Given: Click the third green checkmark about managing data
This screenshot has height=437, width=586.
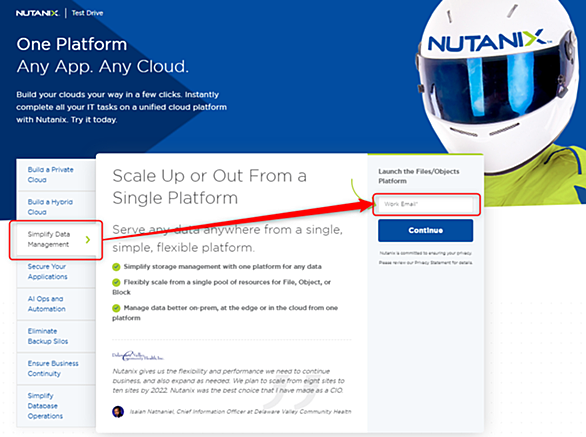Looking at the screenshot, I should [116, 308].
